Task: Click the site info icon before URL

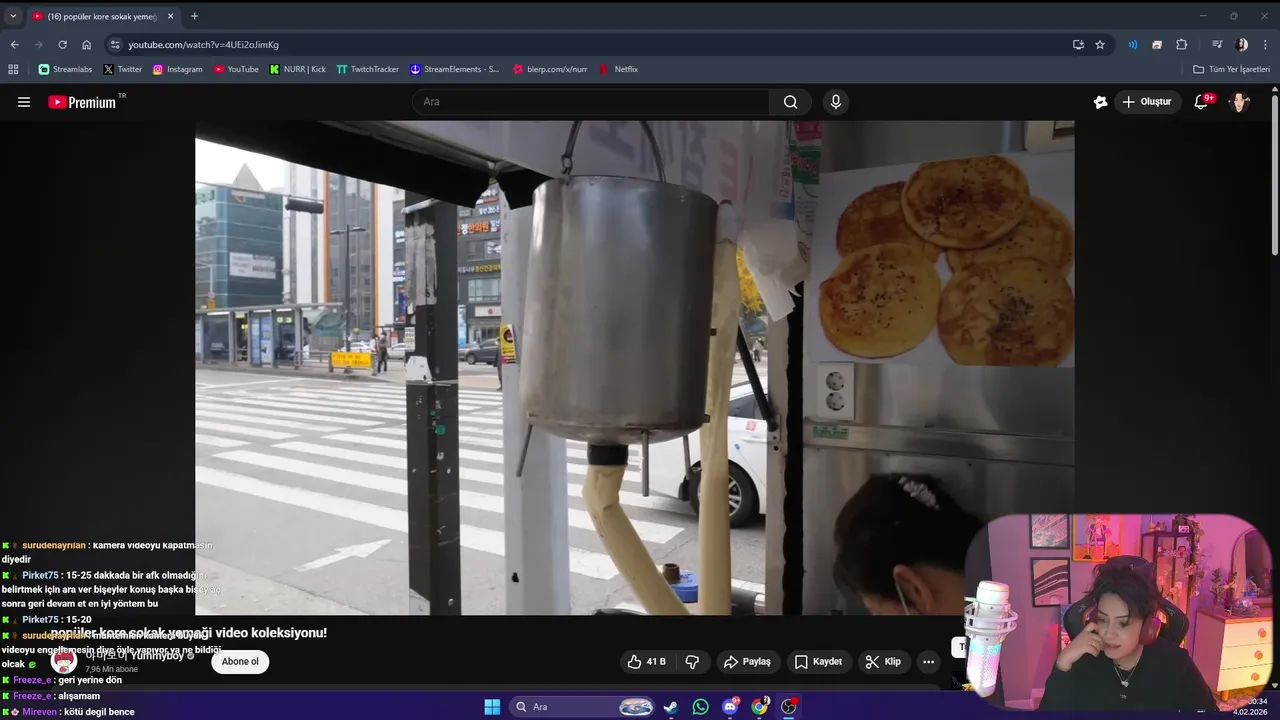Action: 115,44
